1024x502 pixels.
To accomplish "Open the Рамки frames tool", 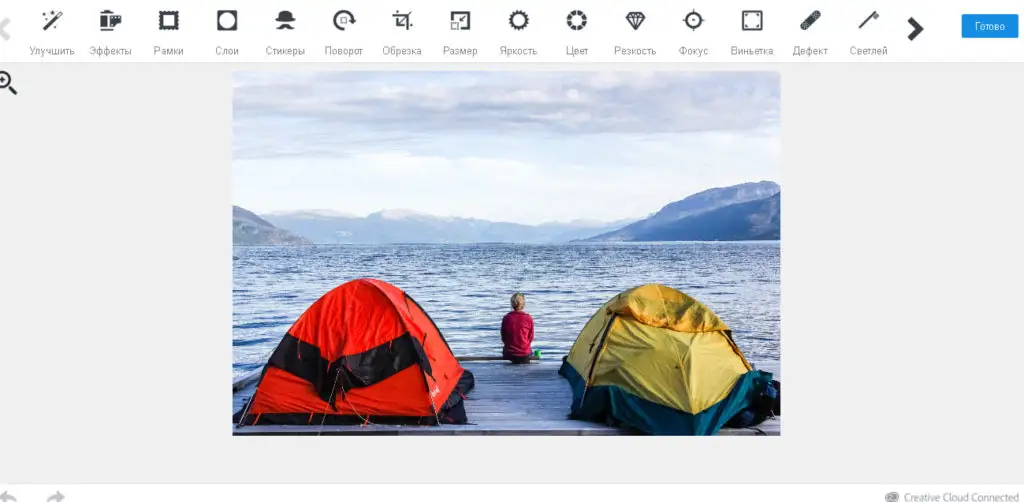I will [x=168, y=29].
